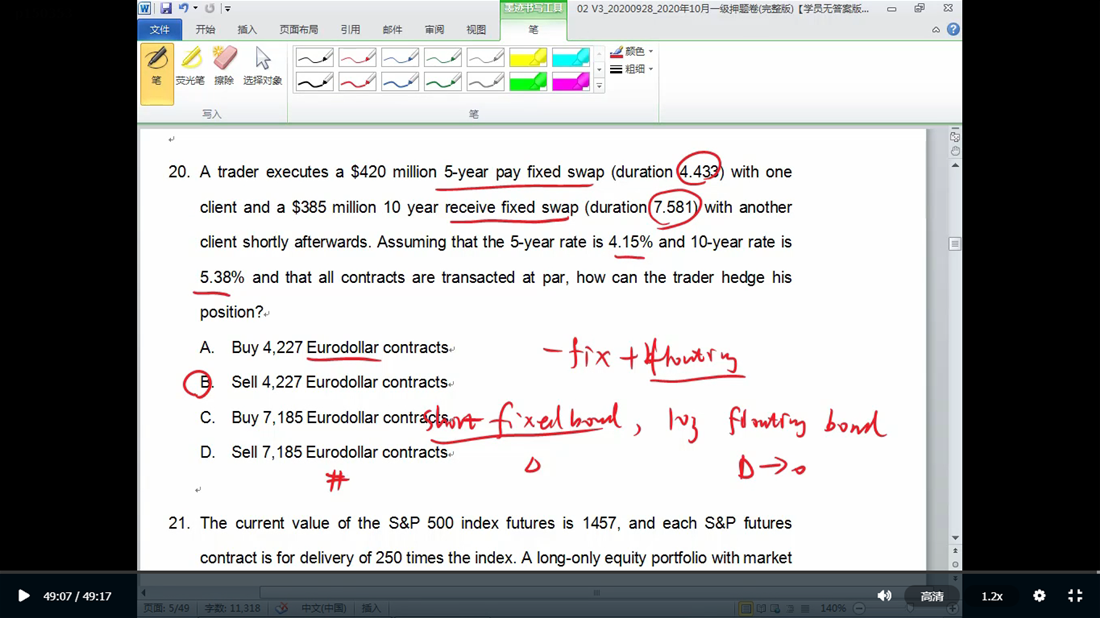Play the video
The width and height of the screenshot is (1100, 618).
tap(23, 596)
